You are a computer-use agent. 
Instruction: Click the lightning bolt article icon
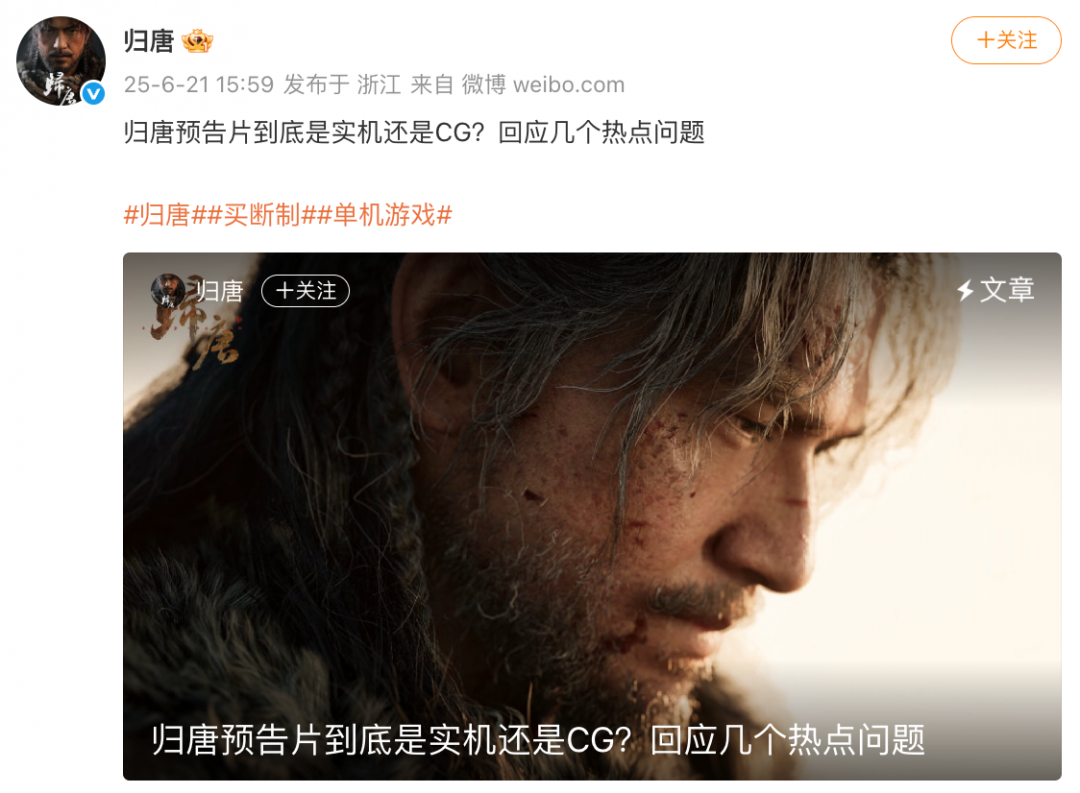point(965,290)
